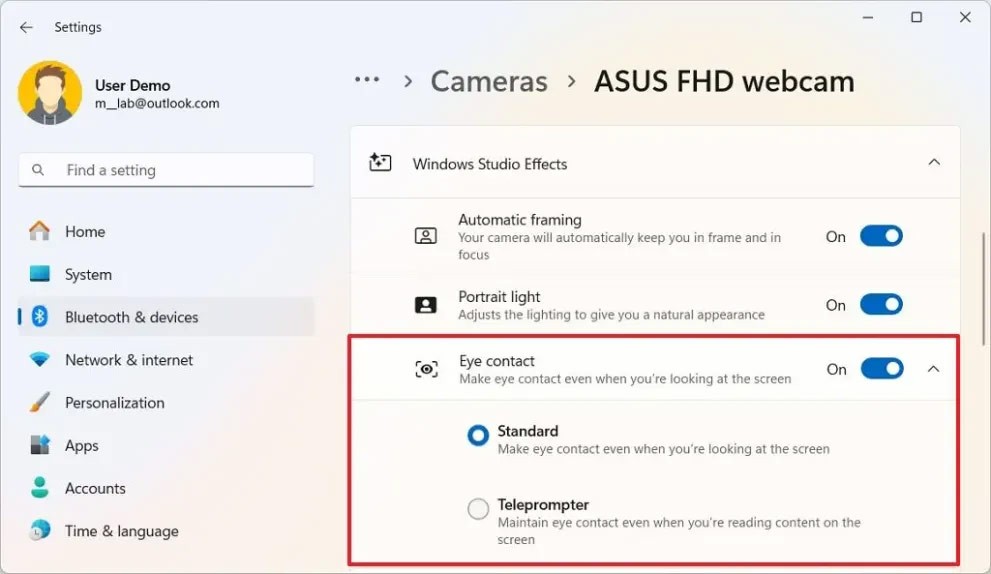This screenshot has height=574, width=991.
Task: Click the search magnifier icon
Action: click(39, 170)
